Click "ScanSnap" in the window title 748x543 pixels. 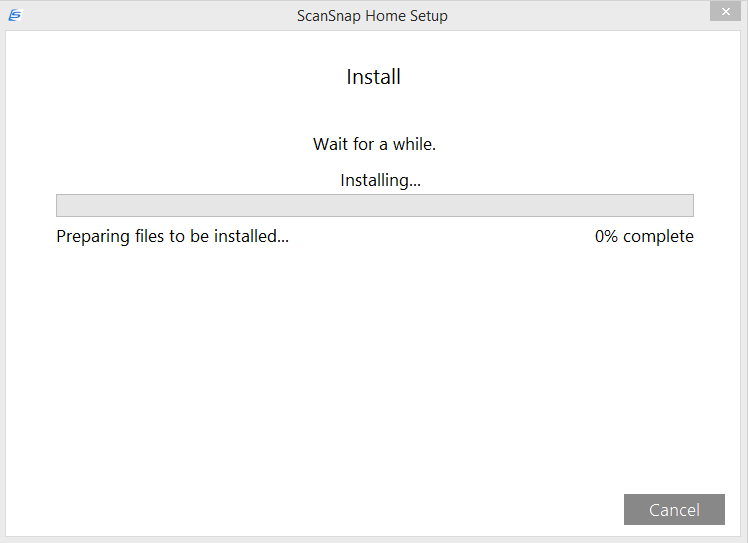[327, 16]
